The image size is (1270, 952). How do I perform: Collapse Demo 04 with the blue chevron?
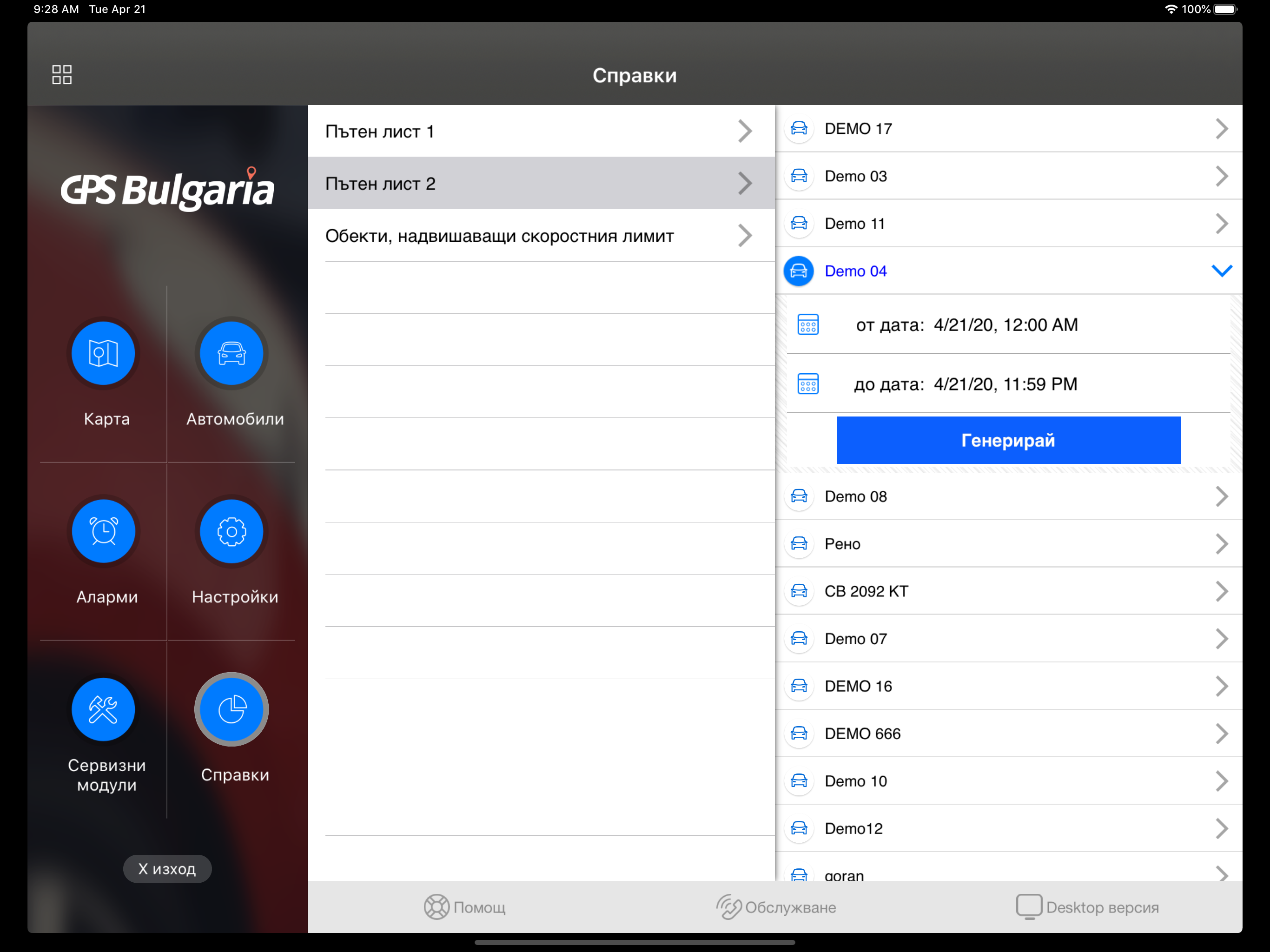tap(1222, 271)
